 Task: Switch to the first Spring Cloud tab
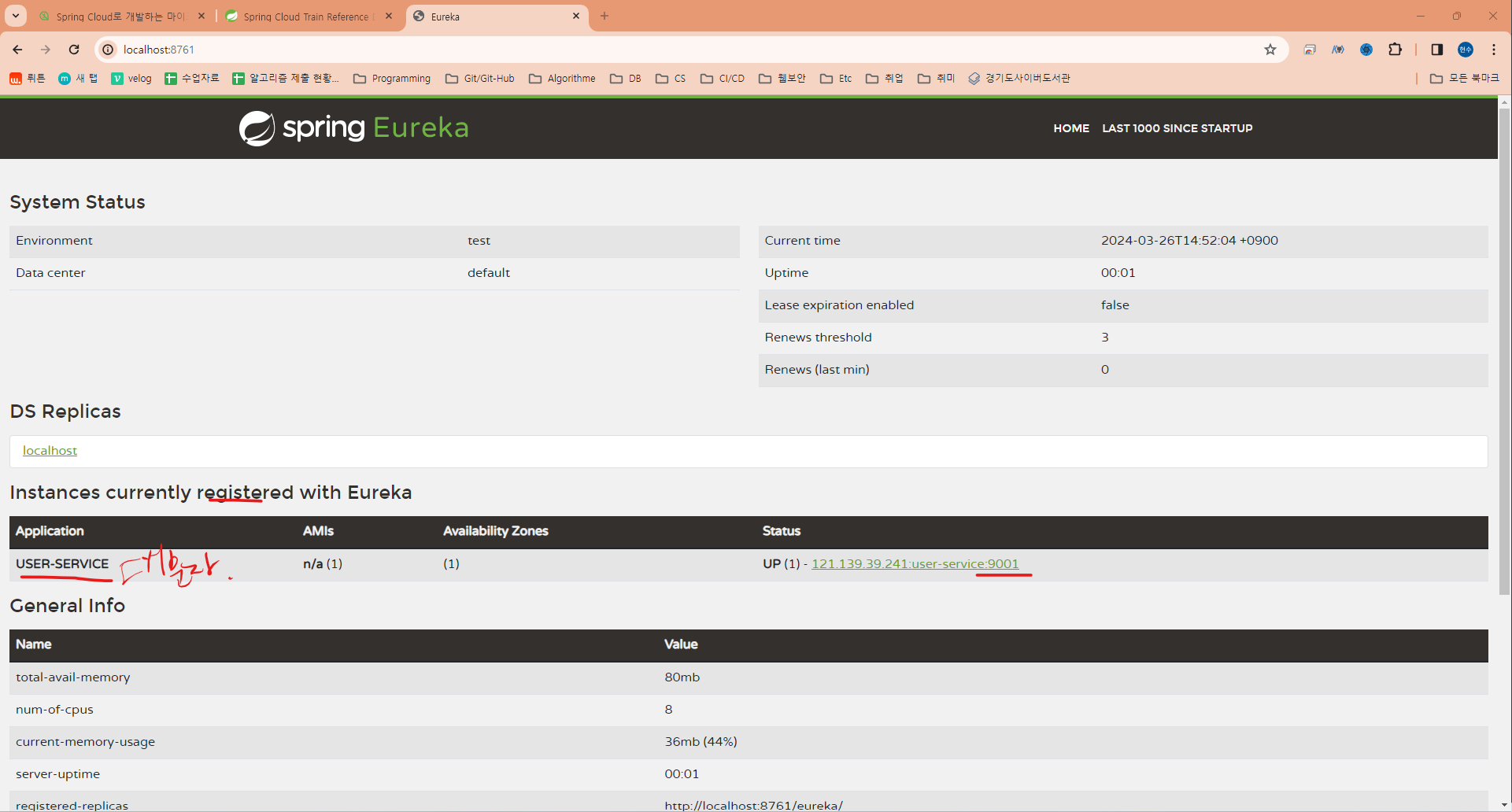pos(121,17)
